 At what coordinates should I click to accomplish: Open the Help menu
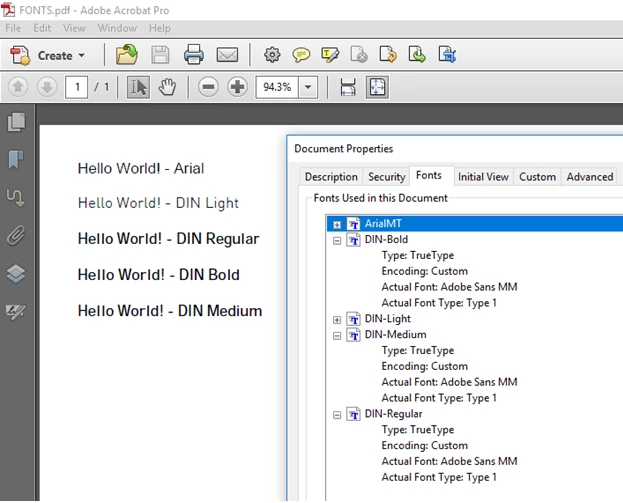pyautogui.click(x=159, y=28)
